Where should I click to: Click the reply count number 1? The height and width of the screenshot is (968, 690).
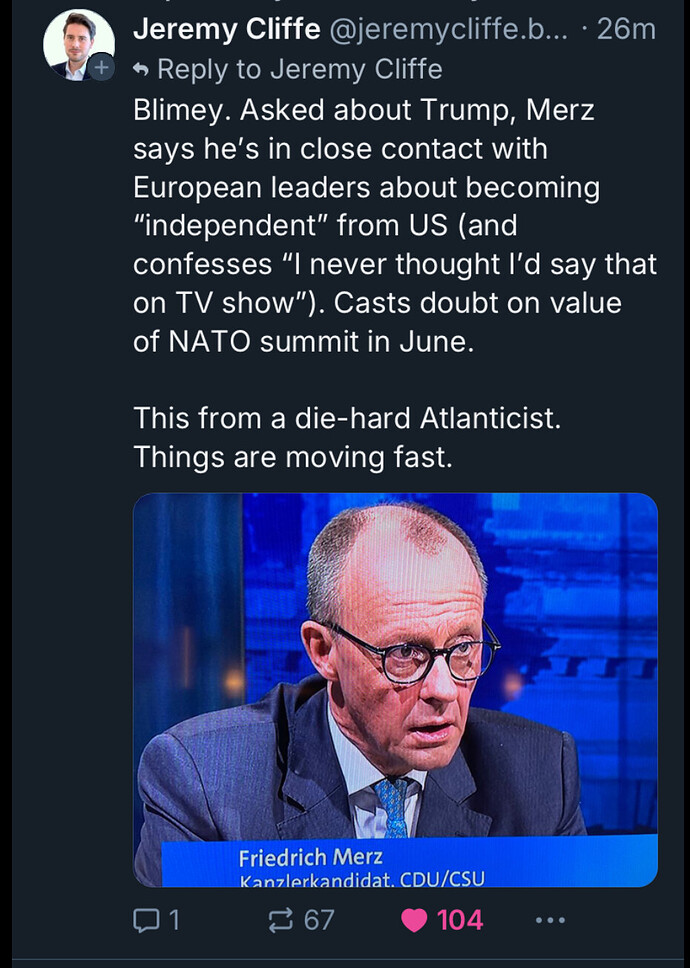(x=174, y=920)
